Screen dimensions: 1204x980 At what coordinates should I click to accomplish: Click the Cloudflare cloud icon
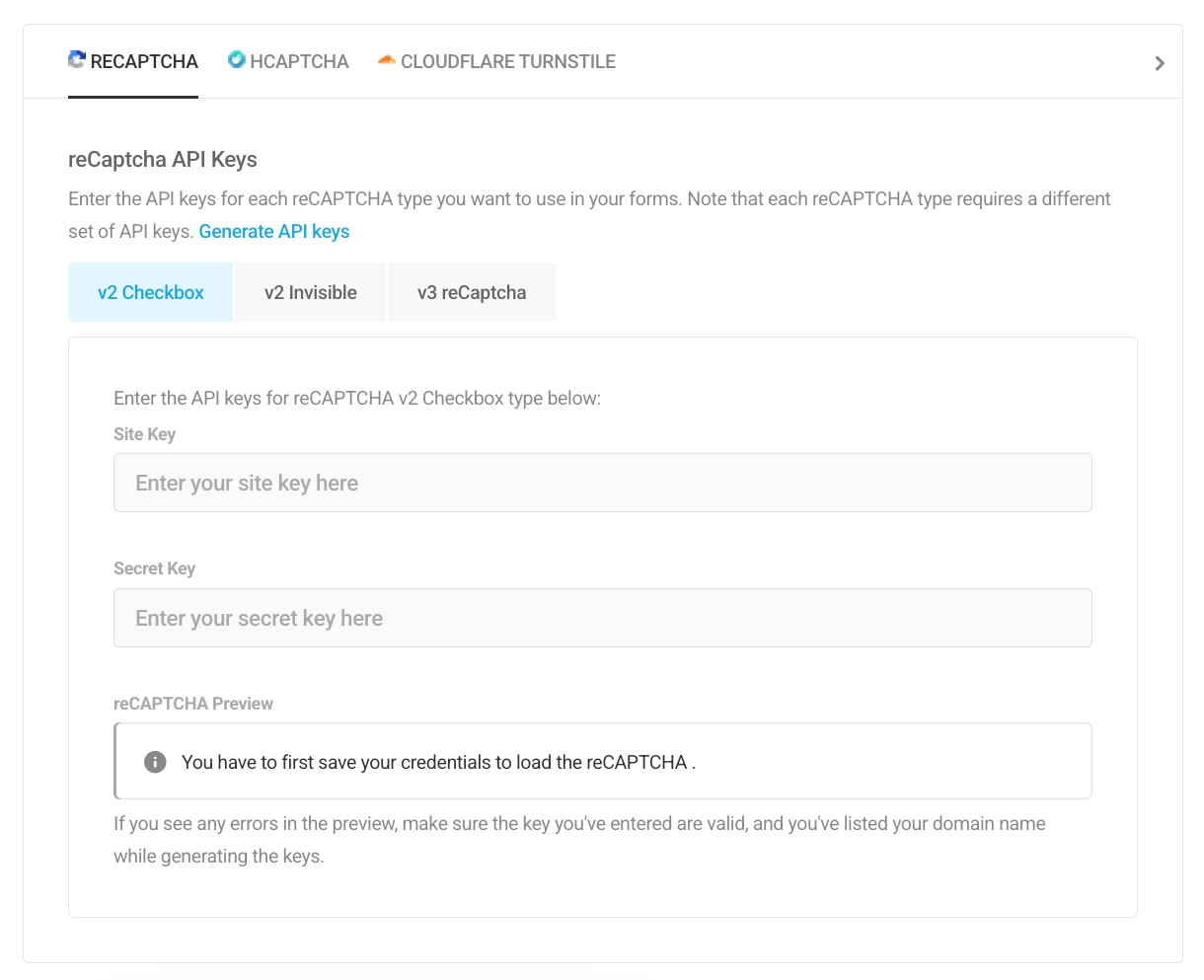(387, 61)
